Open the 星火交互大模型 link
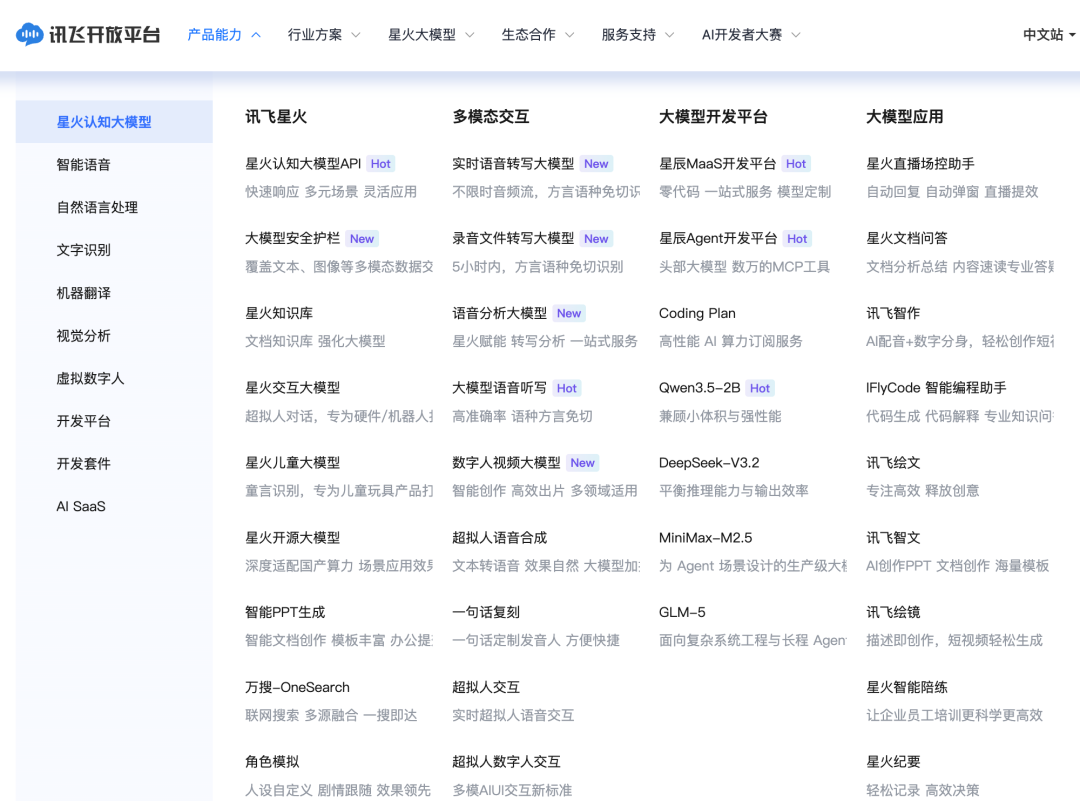 293,388
